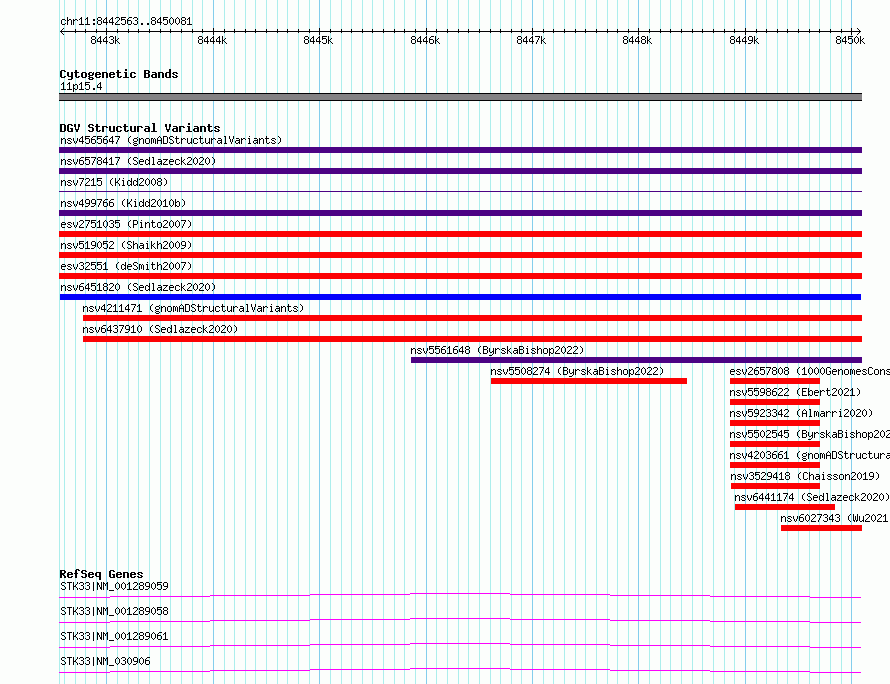The width and height of the screenshot is (890, 684).
Task: Click the chr11:8442563..8450081 coordinate label
Action: [x=126, y=22]
